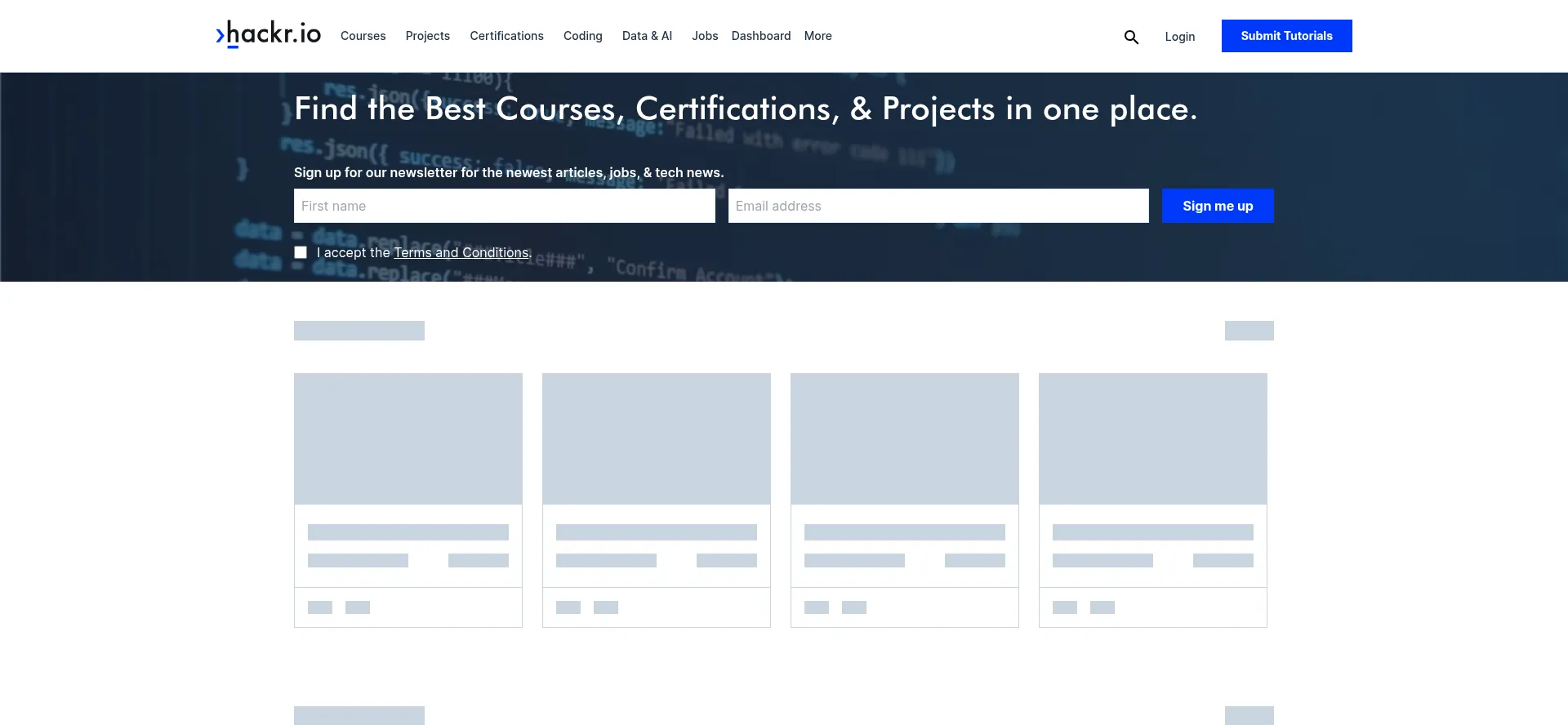Click into the Email address field
Screen dimensions: 1568x725
click(x=938, y=206)
